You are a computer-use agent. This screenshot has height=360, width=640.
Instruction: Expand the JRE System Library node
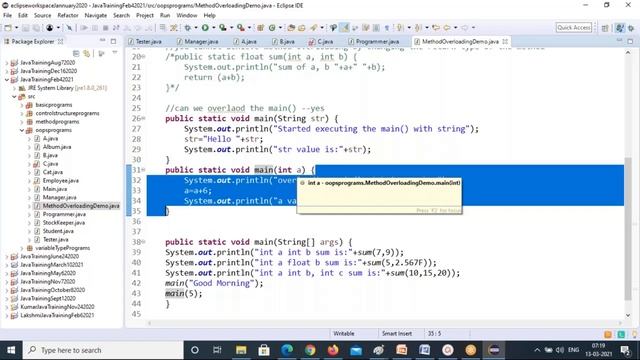point(14,88)
